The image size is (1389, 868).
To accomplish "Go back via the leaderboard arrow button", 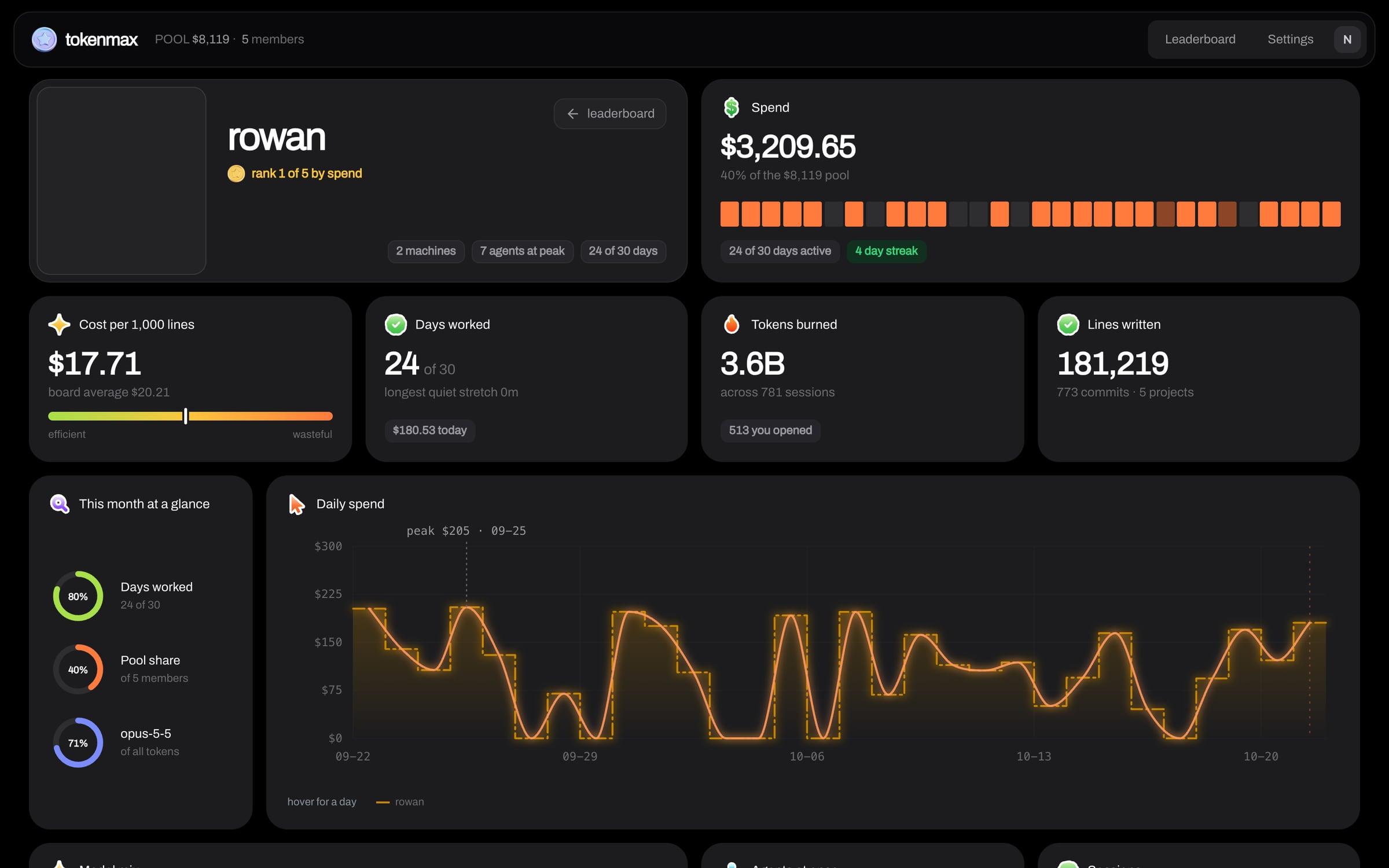I will [x=610, y=113].
